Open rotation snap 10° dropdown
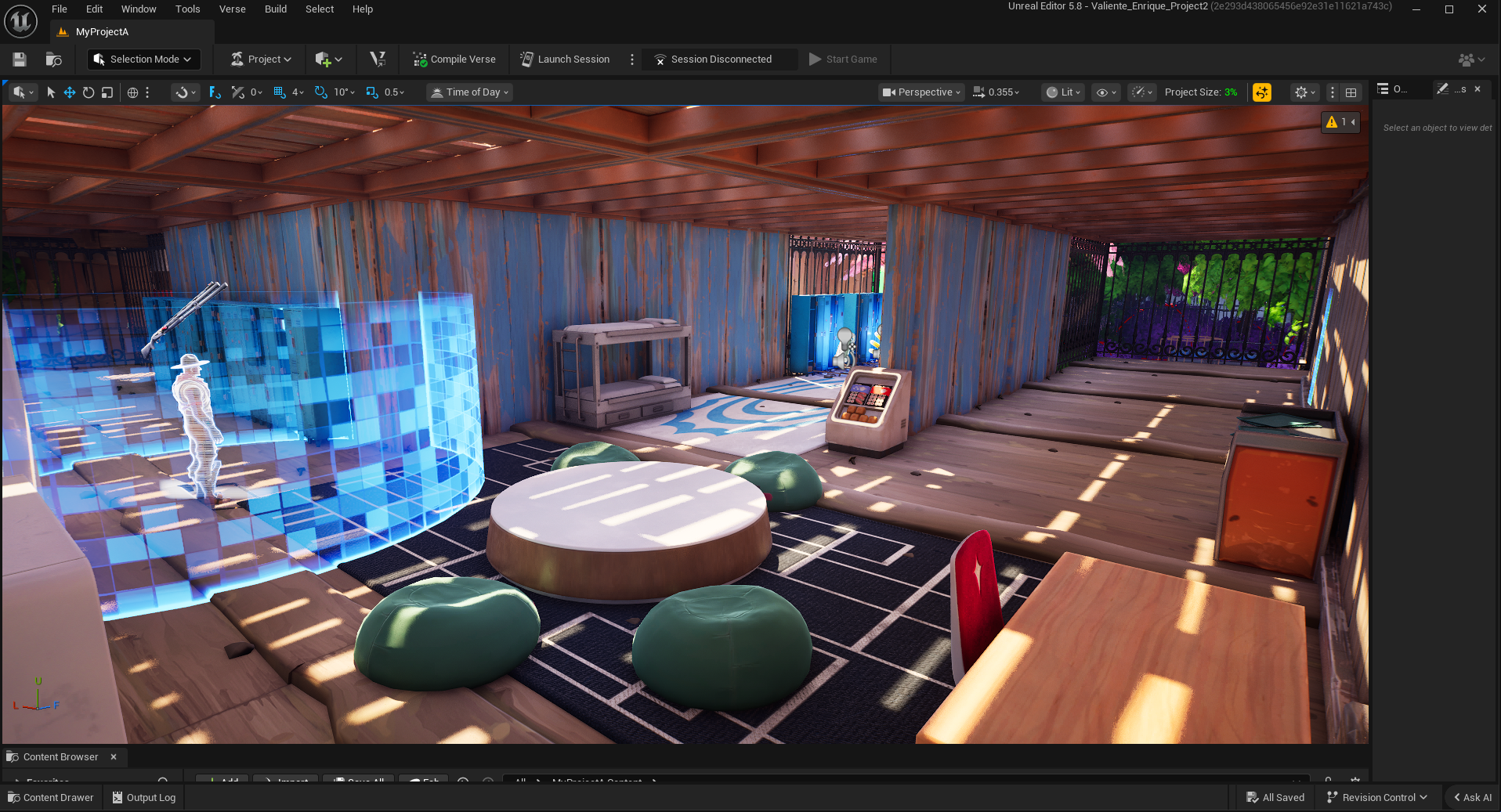The width and height of the screenshot is (1501, 812). [345, 92]
